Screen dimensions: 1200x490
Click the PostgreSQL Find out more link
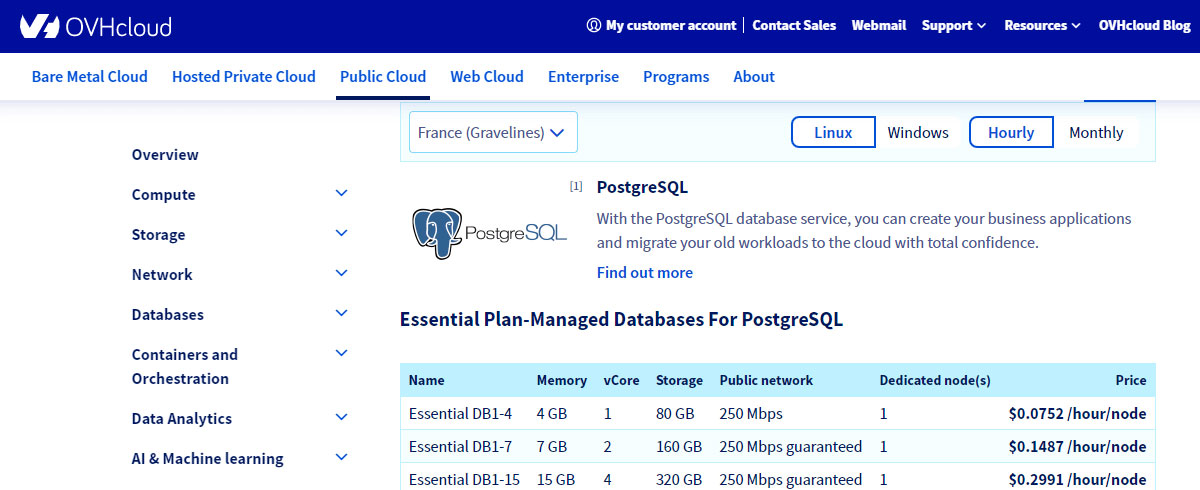[645, 273]
